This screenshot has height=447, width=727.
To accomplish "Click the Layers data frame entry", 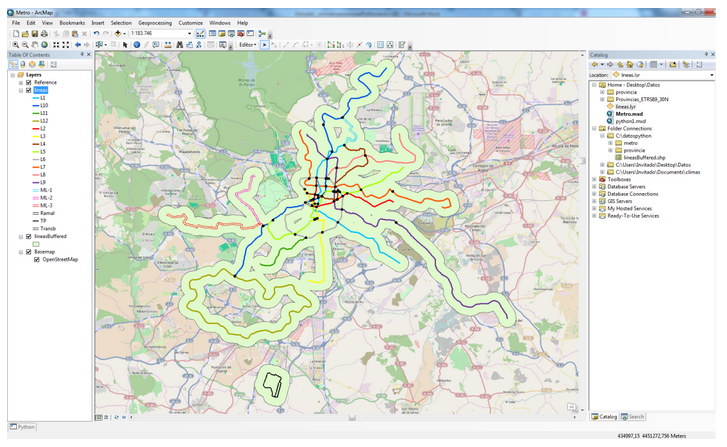I will [33, 75].
